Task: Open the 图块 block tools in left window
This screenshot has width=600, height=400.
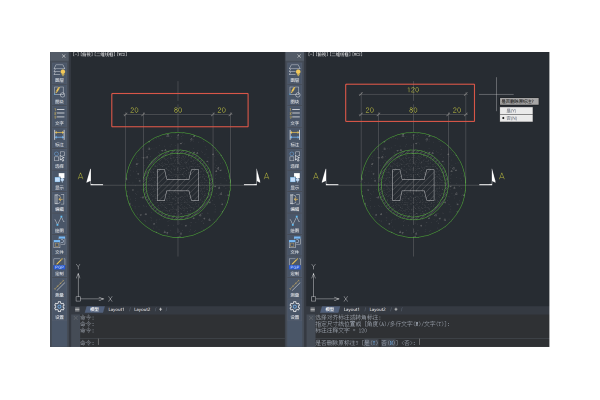Action: [x=59, y=95]
